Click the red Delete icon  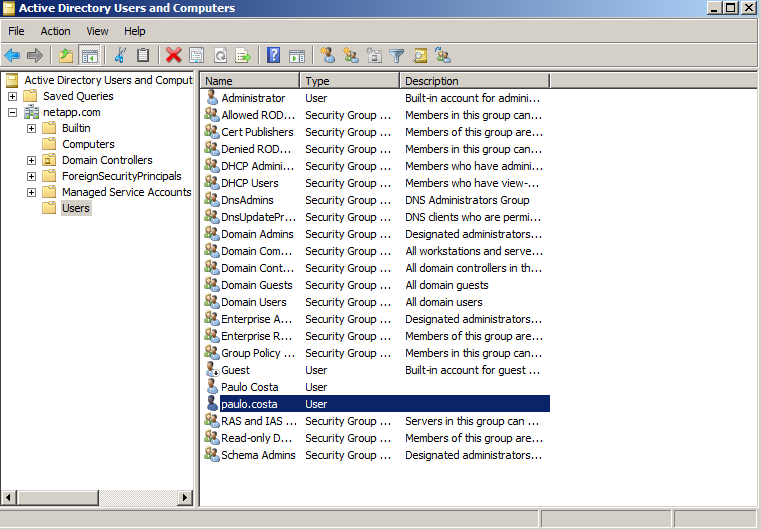coord(173,56)
